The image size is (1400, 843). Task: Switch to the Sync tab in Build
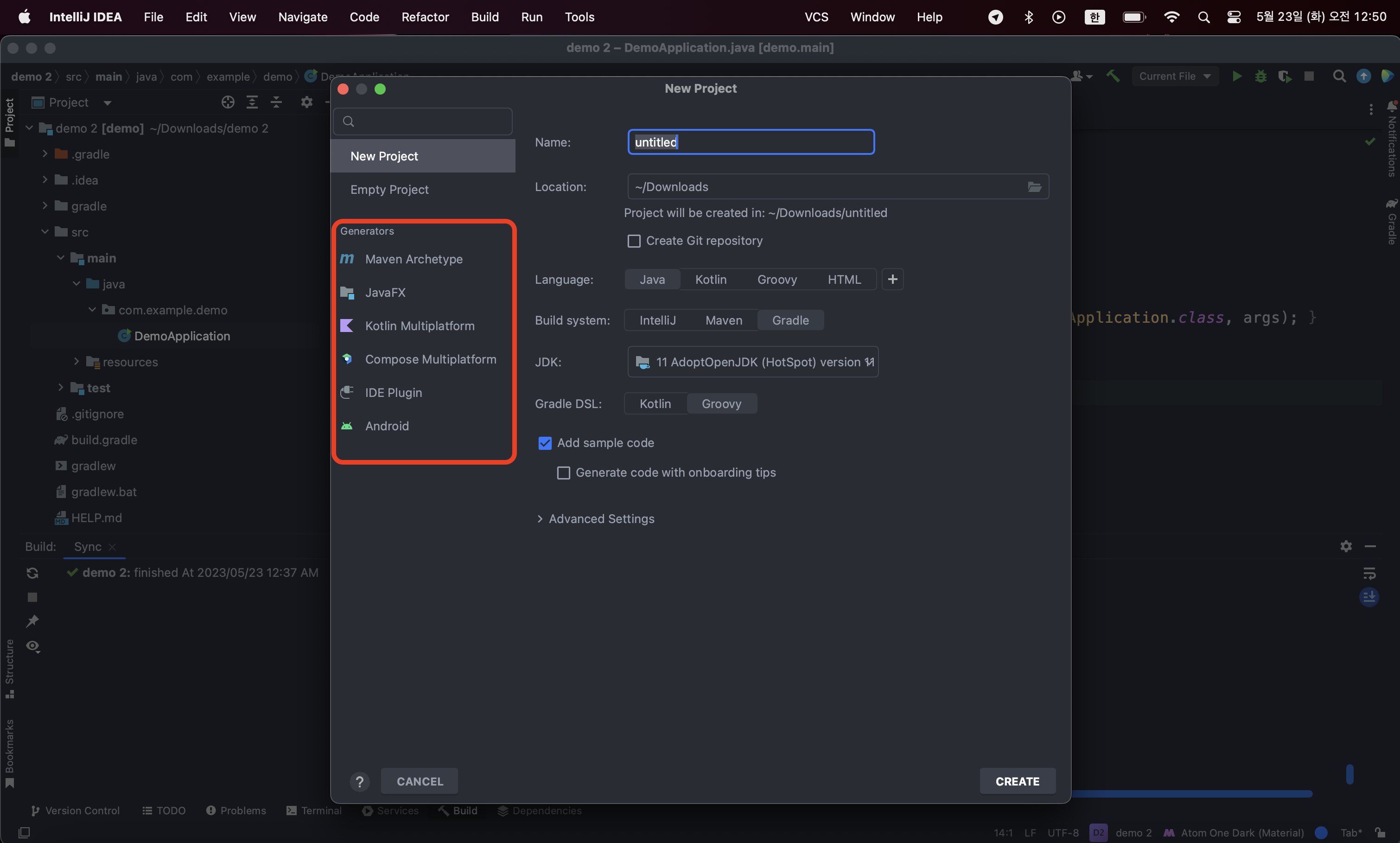(x=88, y=547)
